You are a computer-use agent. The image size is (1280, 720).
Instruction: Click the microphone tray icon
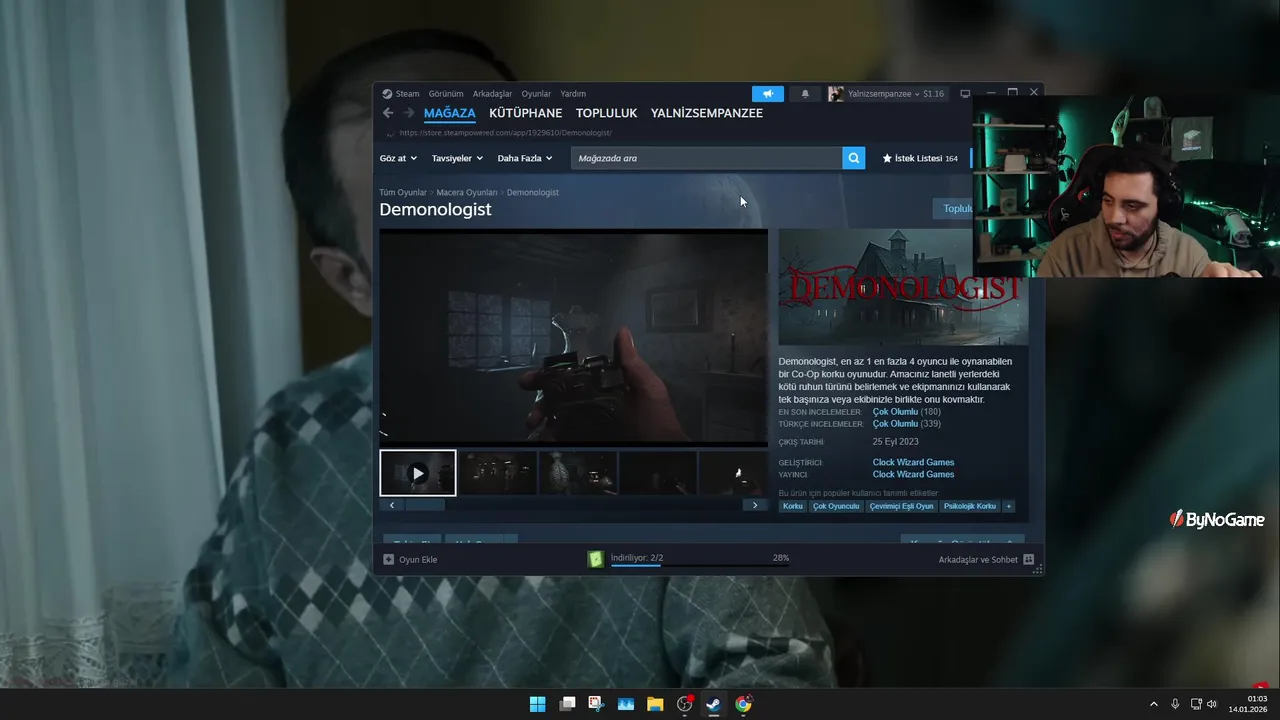tap(1175, 704)
